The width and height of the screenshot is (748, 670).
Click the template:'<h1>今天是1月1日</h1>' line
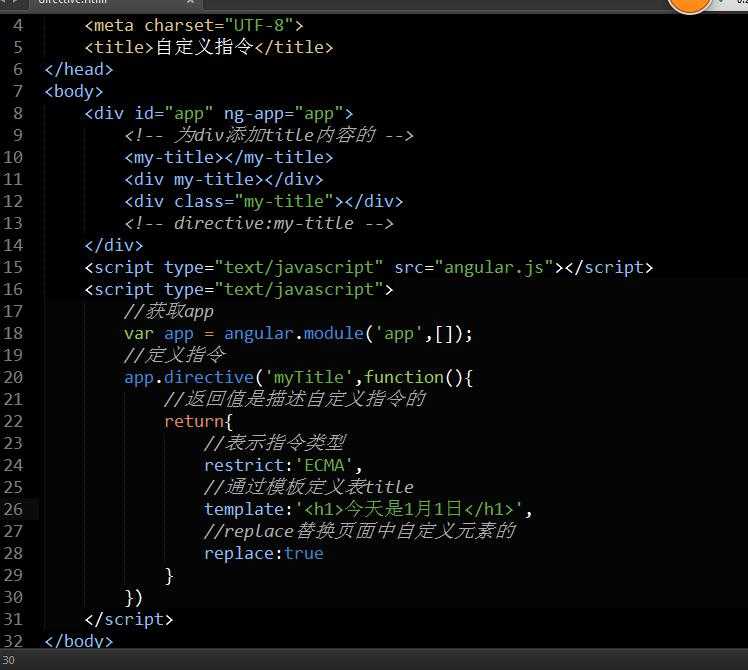[x=368, y=509]
